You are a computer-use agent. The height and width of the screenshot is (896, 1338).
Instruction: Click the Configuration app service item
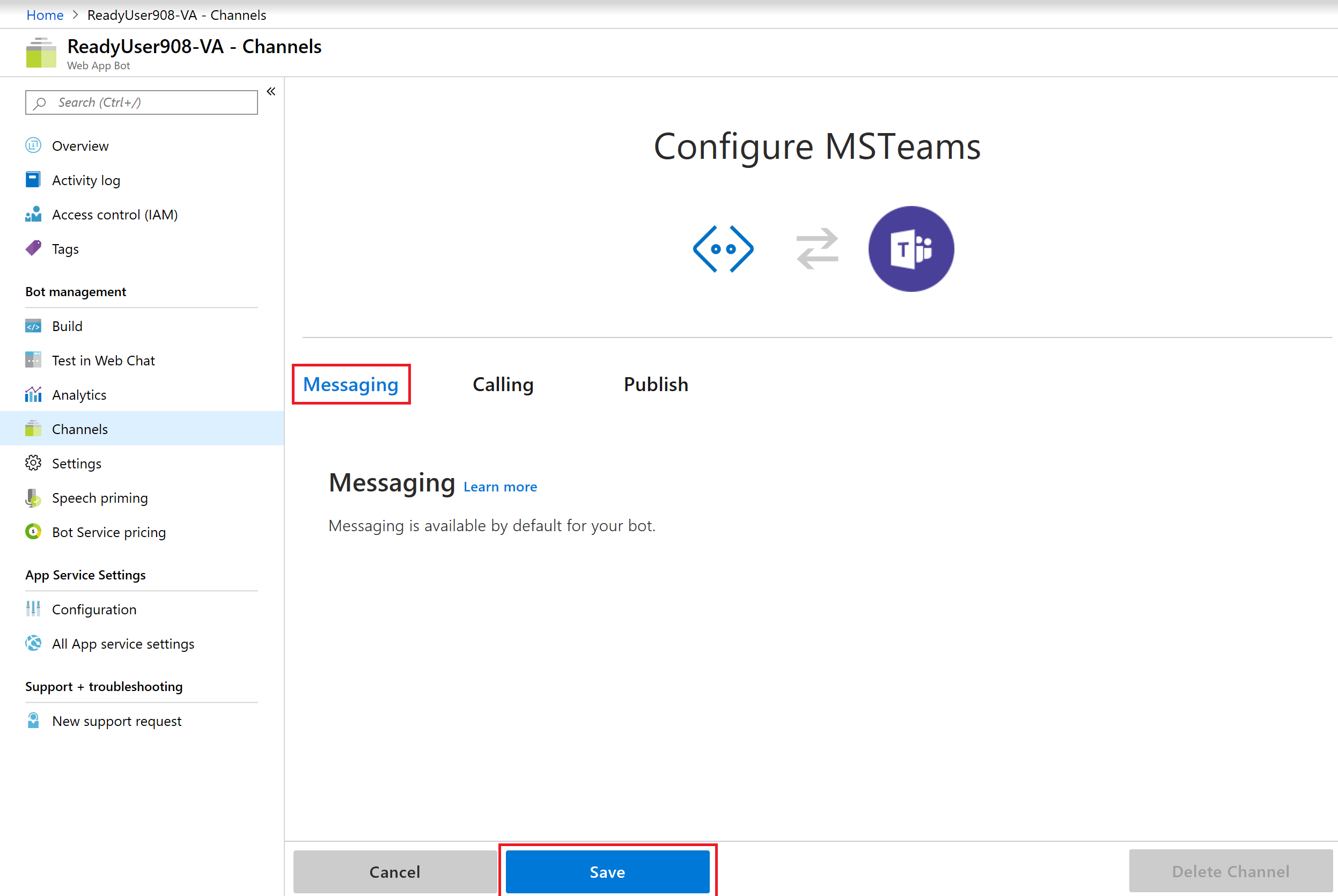pos(93,608)
